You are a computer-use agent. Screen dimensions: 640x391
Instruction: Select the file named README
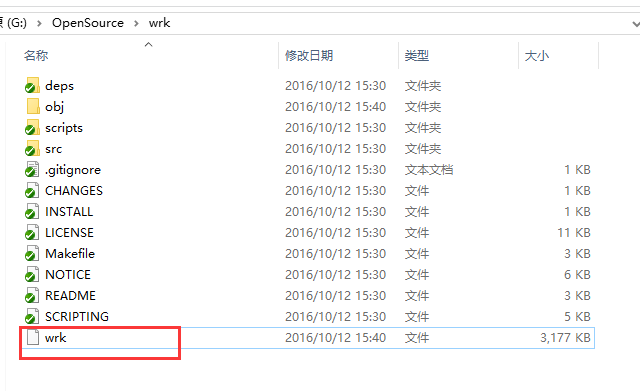click(70, 296)
